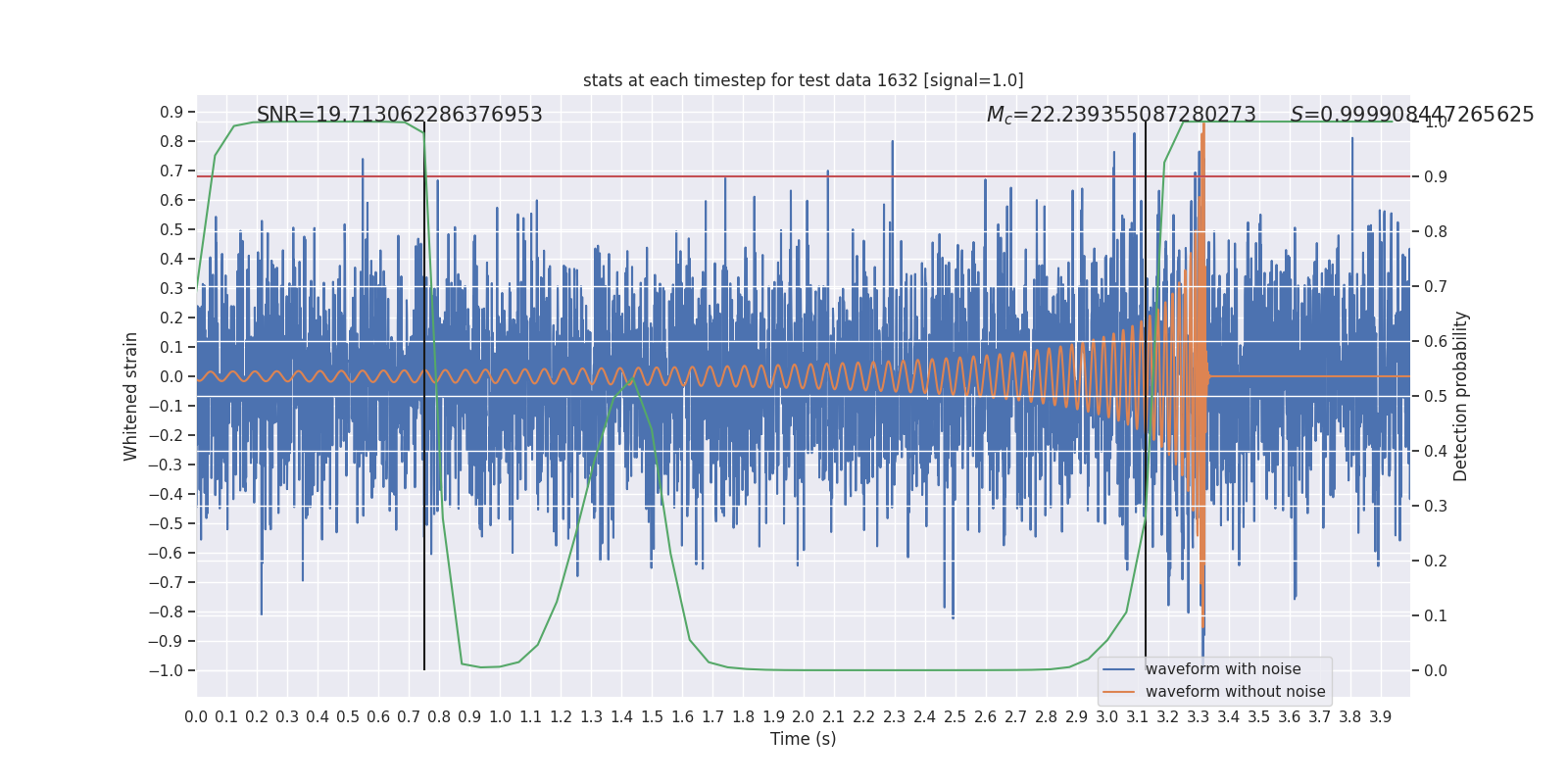Screen dimensions: 1568x784
Task: Click the Whitened strain tick label −0.9
Action: (x=166, y=642)
